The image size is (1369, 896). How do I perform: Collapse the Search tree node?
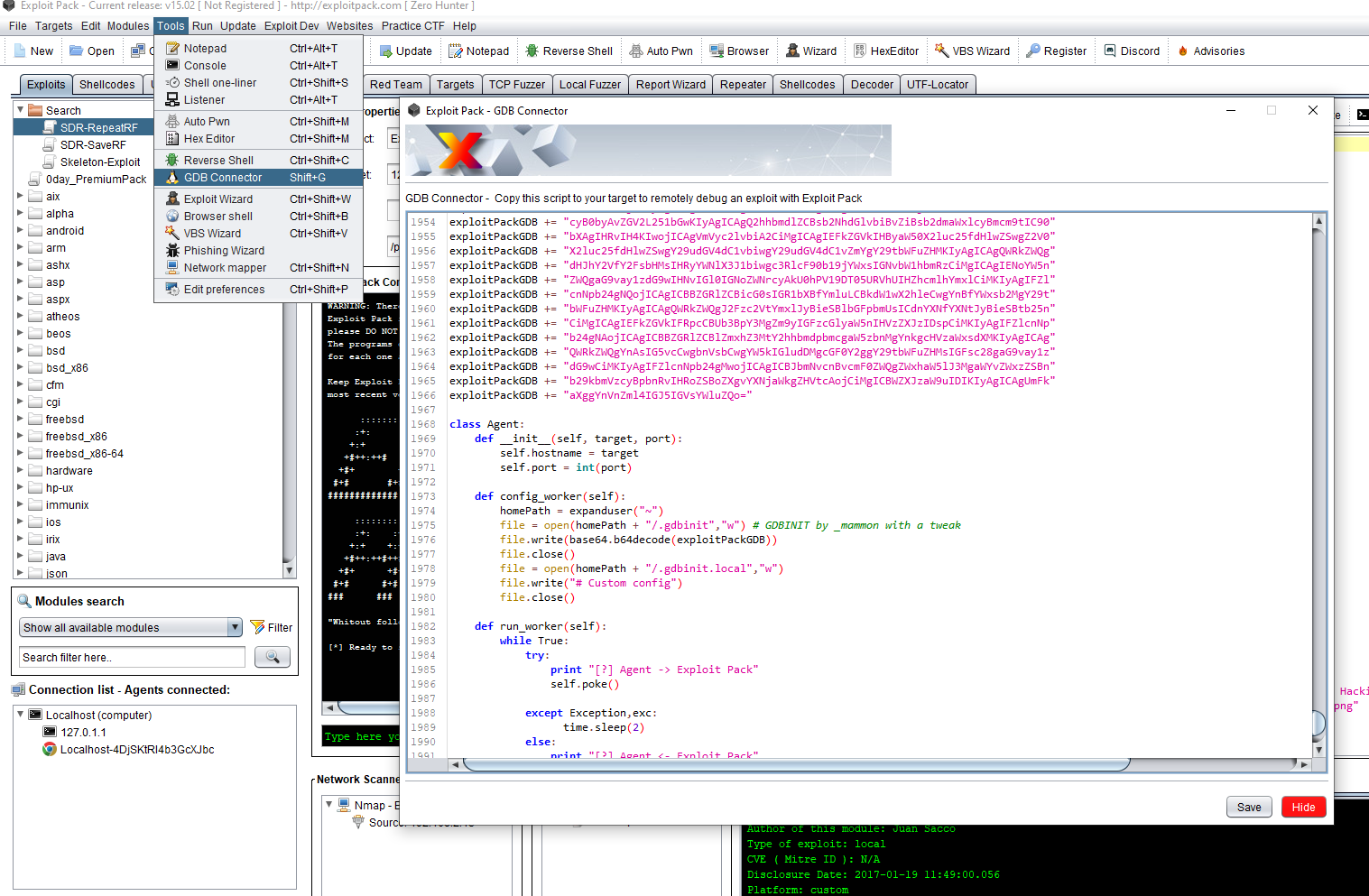coord(21,110)
